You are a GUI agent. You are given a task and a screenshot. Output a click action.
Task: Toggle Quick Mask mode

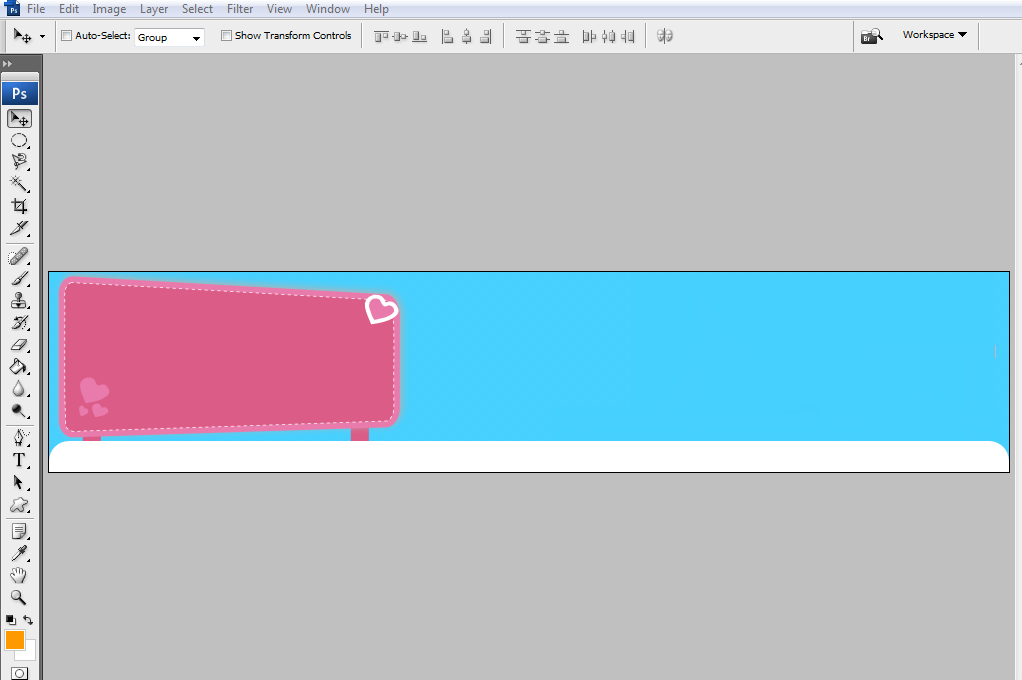20,673
